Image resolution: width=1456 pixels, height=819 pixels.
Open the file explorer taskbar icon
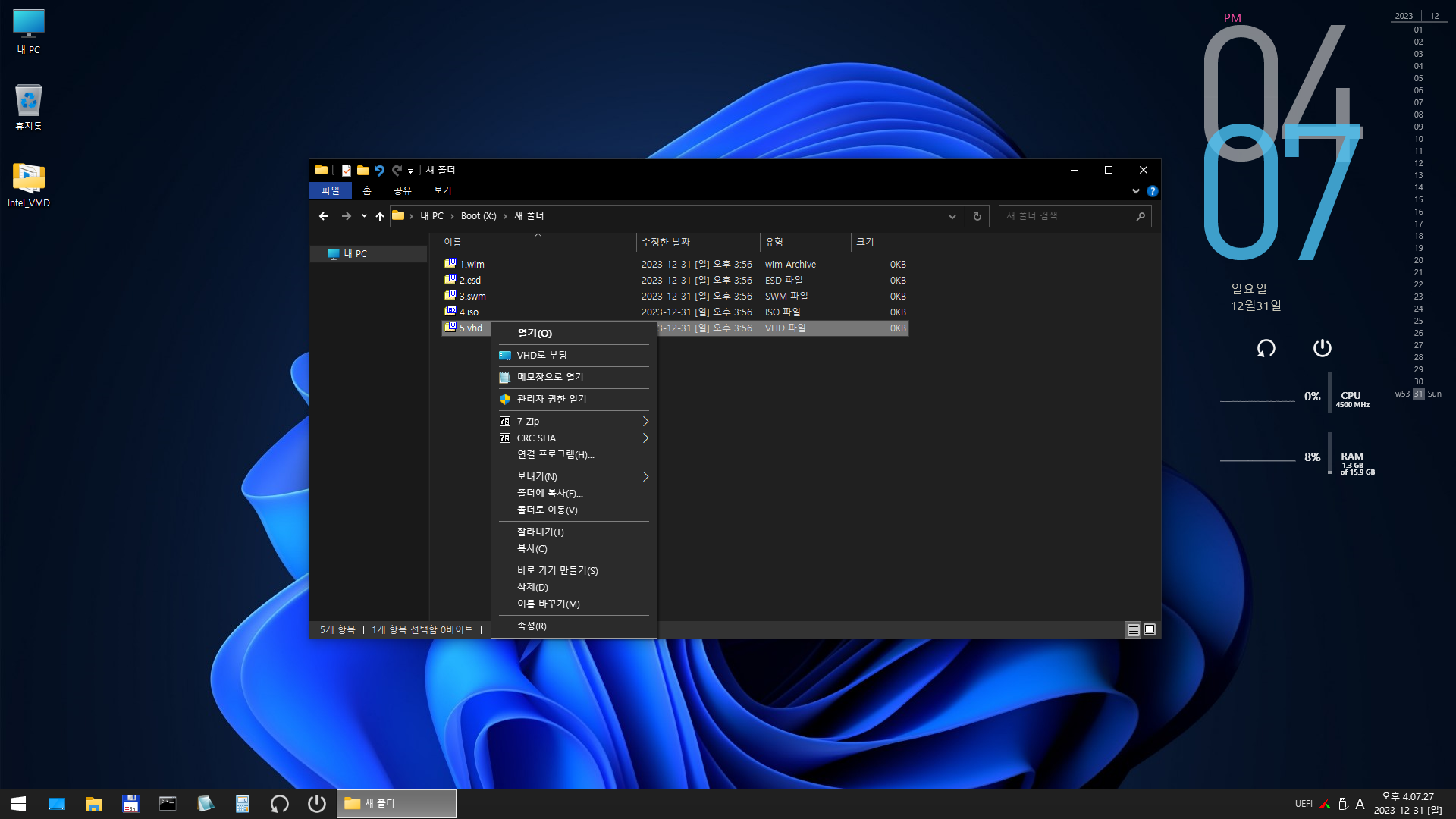(94, 804)
